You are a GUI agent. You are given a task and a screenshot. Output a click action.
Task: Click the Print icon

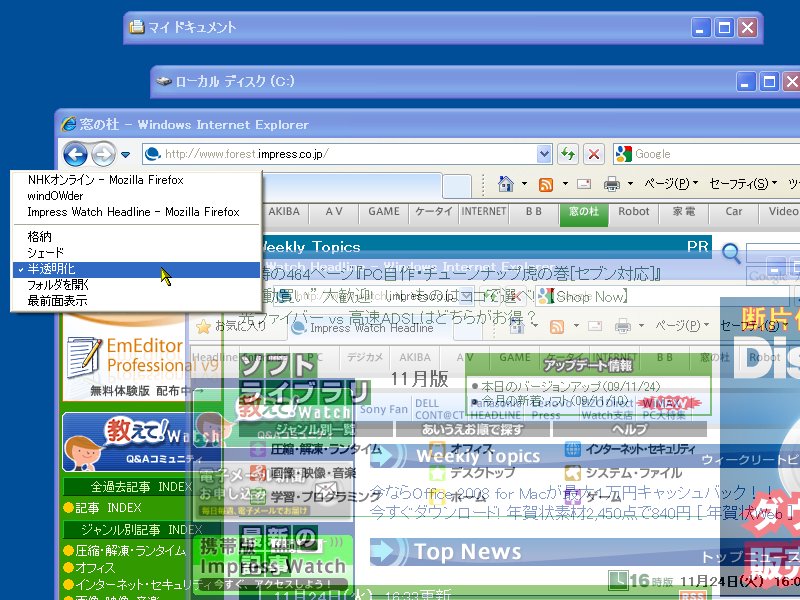click(611, 186)
